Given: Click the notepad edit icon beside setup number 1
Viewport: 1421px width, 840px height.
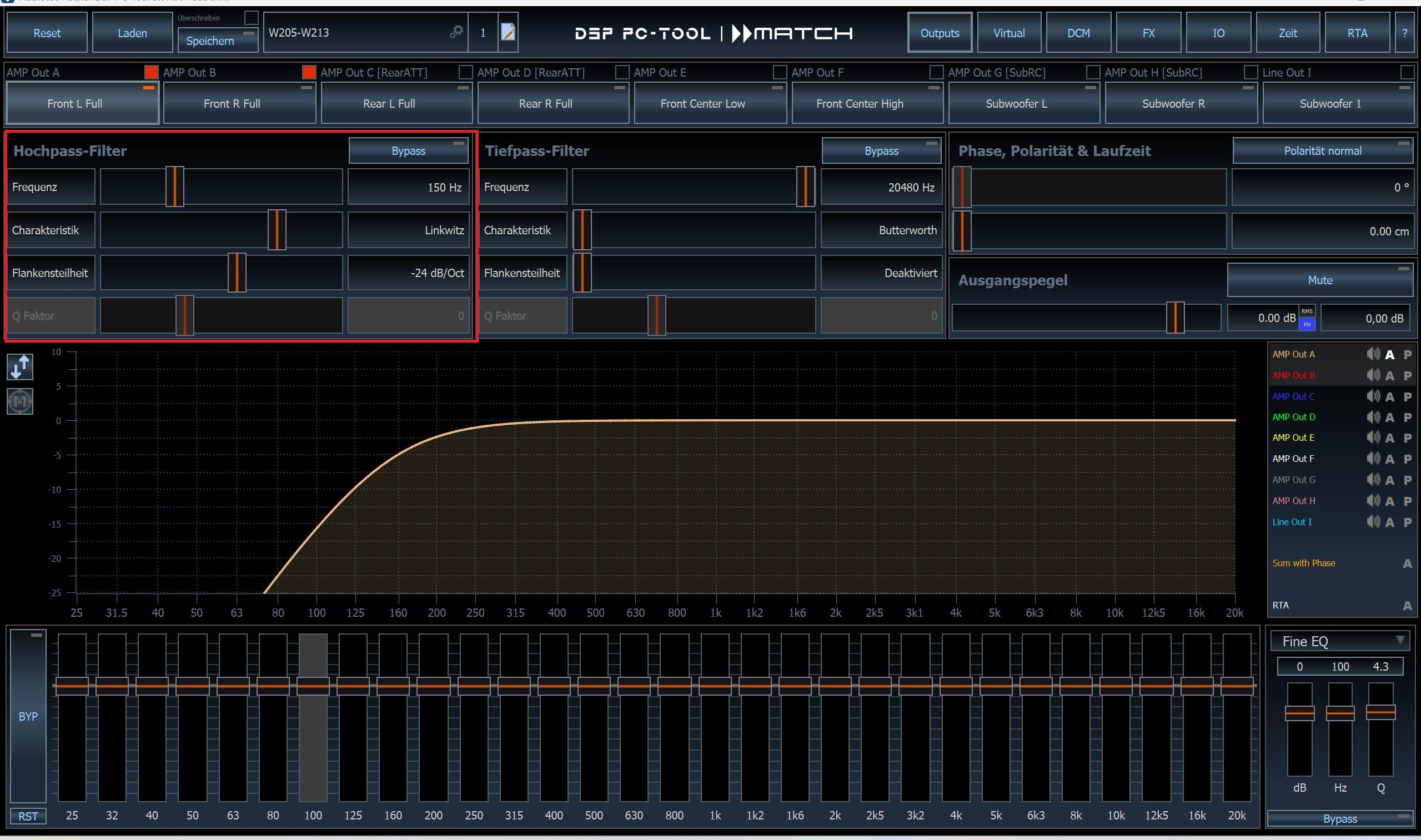Looking at the screenshot, I should tap(508, 32).
